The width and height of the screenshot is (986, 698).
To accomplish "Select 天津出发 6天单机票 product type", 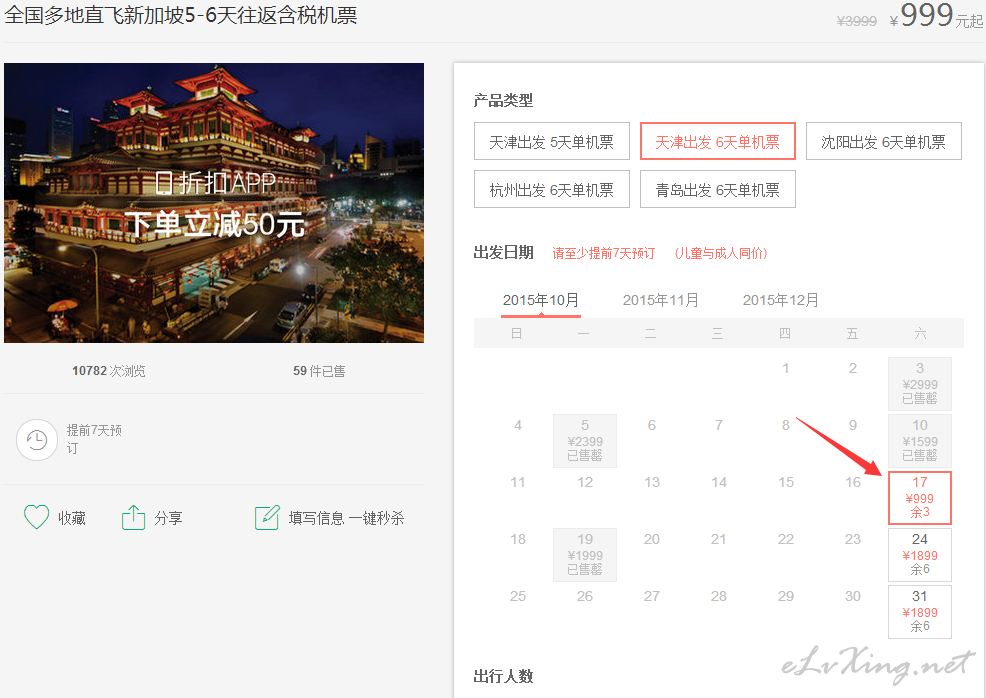I will [x=717, y=141].
